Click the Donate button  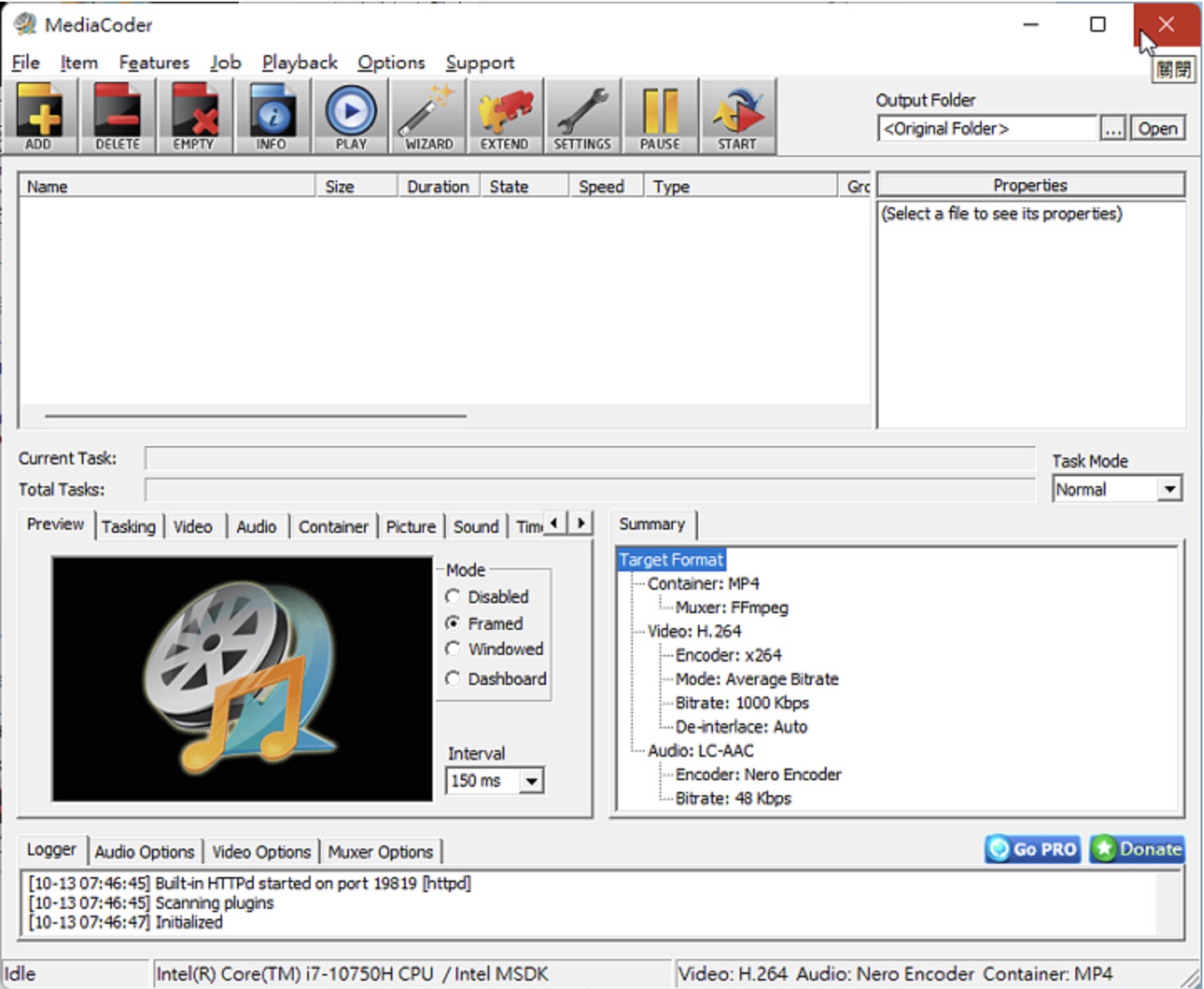tap(1137, 850)
